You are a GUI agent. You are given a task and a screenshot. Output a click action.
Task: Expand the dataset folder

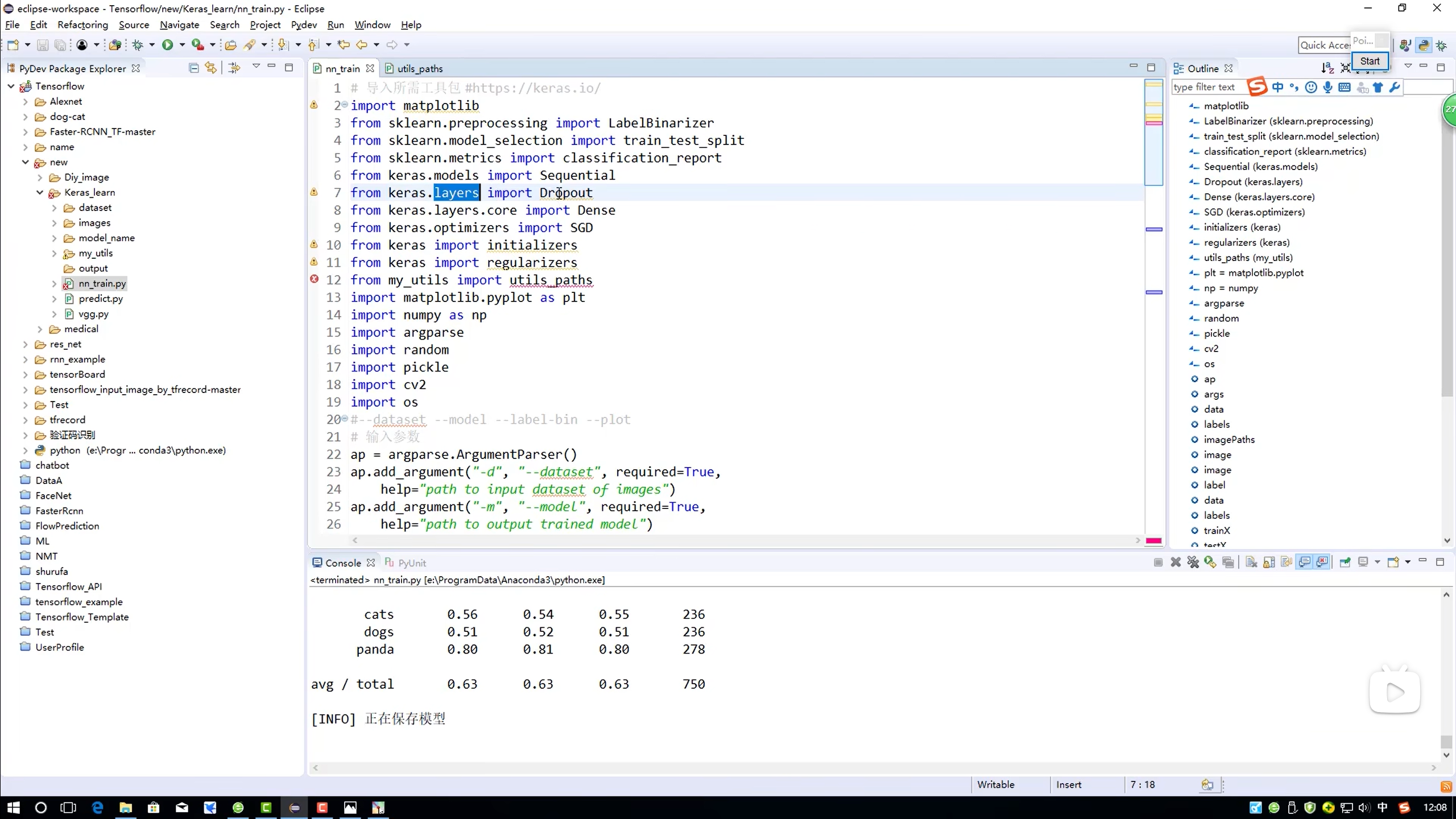tap(54, 208)
